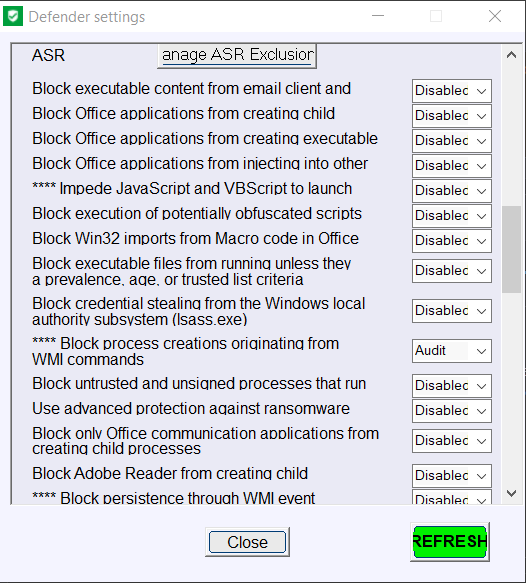
Task: Click 'Block Office applications from creating child' label
Action: coord(184,114)
